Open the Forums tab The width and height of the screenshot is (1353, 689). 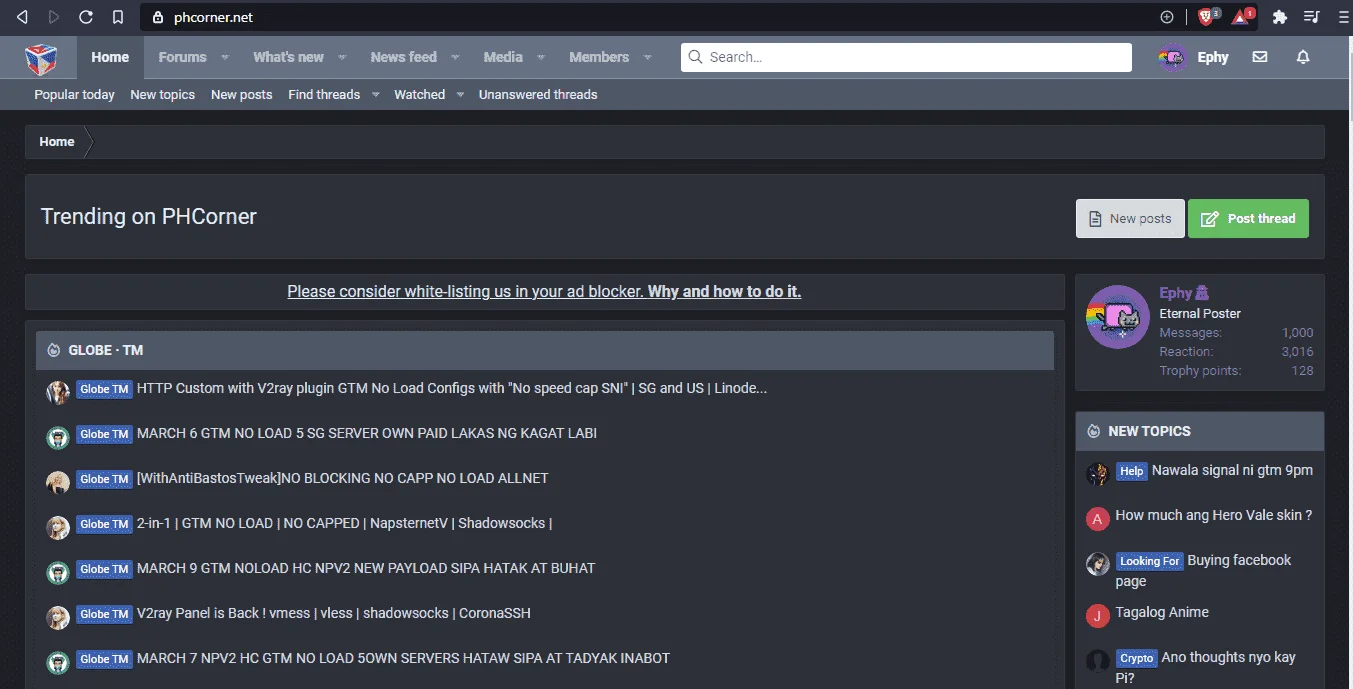tap(182, 57)
